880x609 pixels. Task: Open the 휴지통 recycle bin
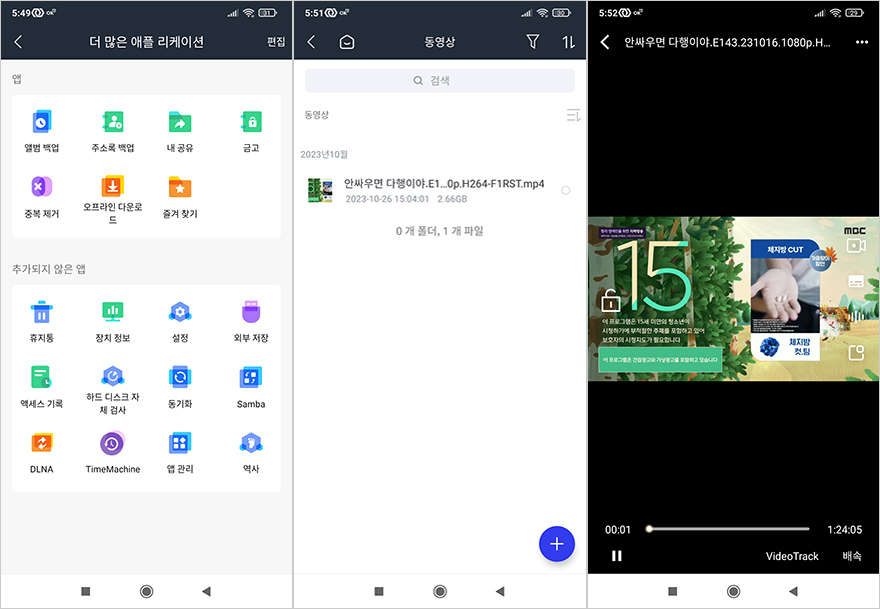(42, 322)
